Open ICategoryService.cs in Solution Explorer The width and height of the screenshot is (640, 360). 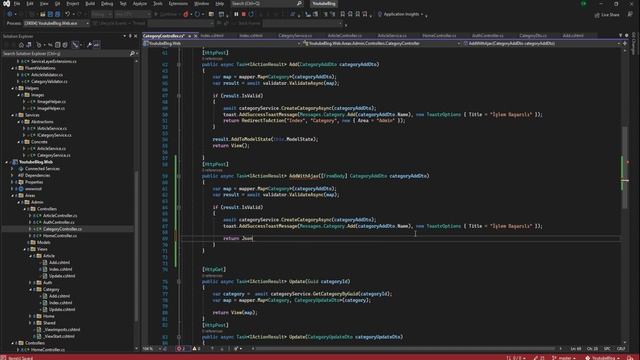click(x=54, y=135)
